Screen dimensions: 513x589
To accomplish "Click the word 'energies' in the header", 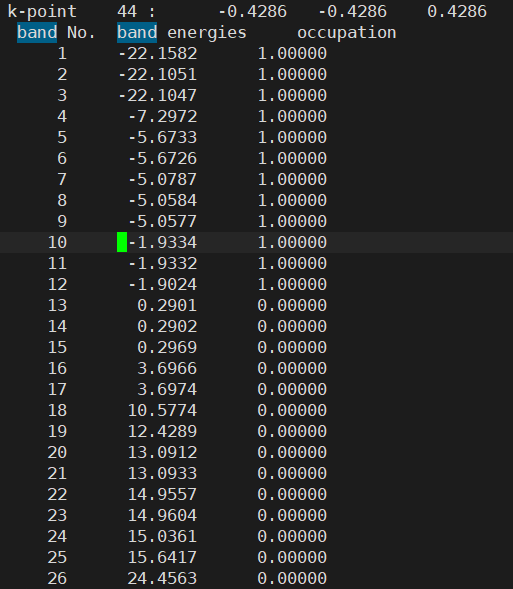I will pos(207,33).
